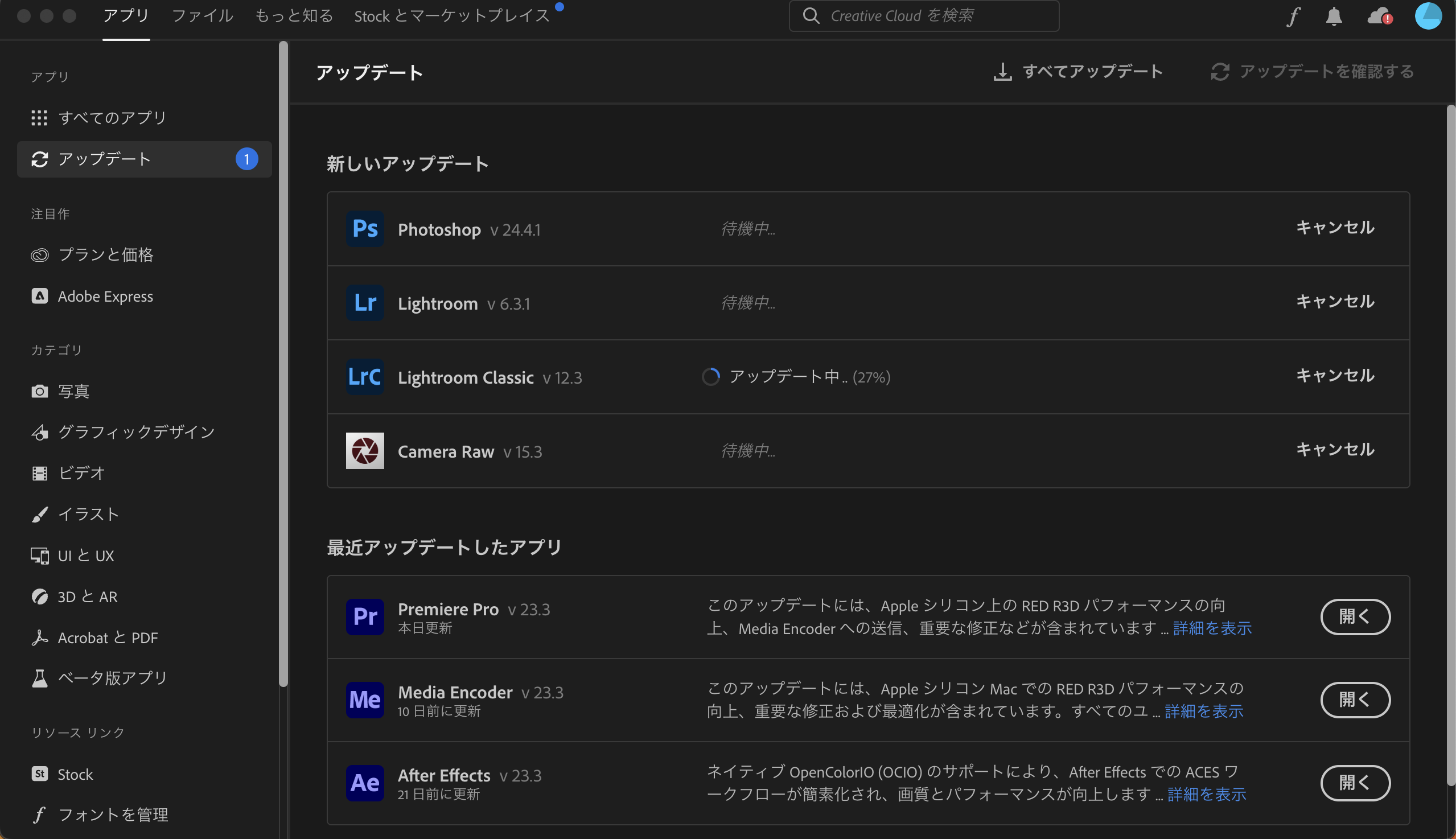Open the Stock とマーケットプレイス tab
This screenshot has width=1456, height=839.
pos(452,16)
